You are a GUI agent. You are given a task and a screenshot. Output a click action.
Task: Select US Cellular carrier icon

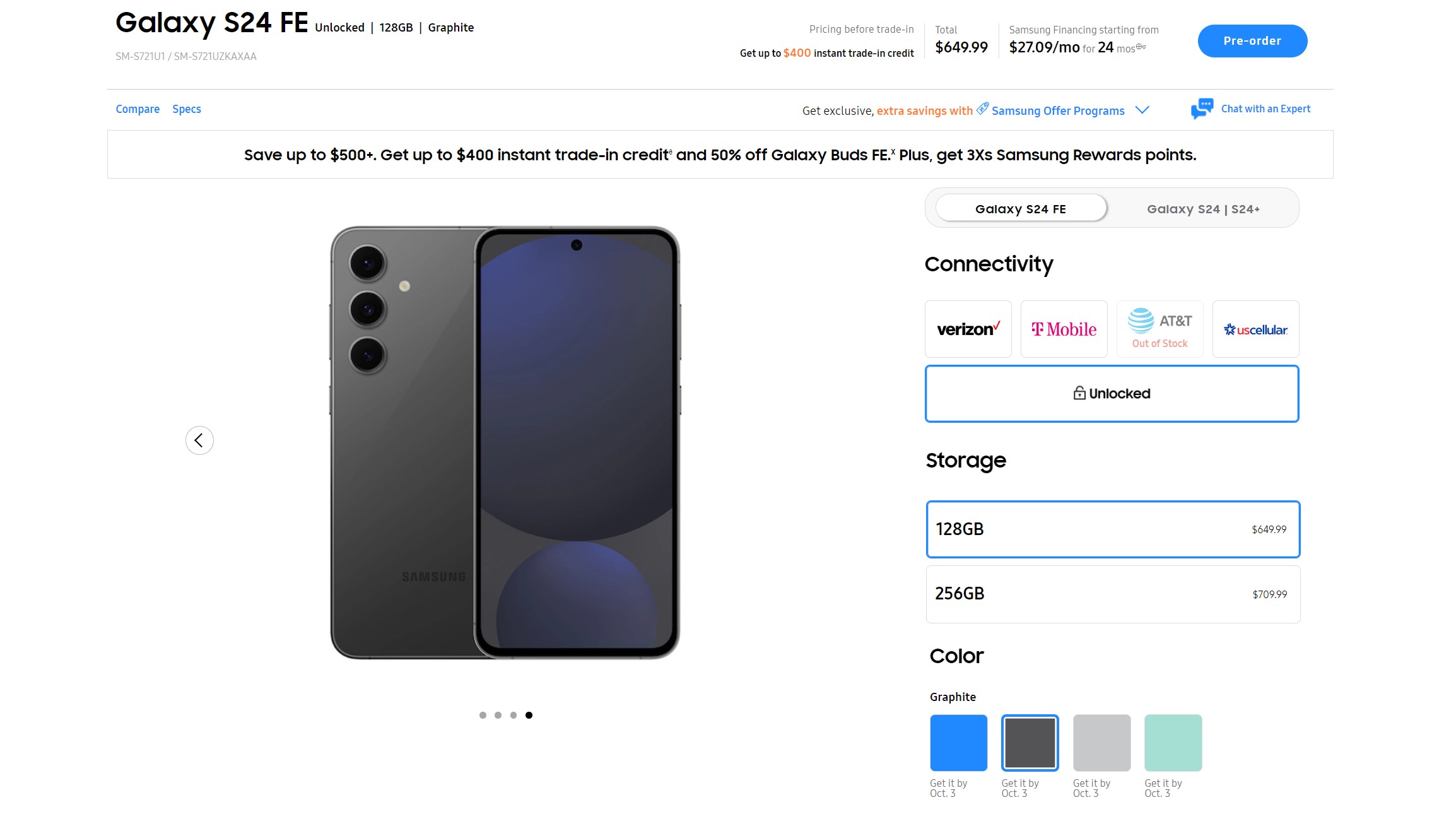coord(1255,329)
